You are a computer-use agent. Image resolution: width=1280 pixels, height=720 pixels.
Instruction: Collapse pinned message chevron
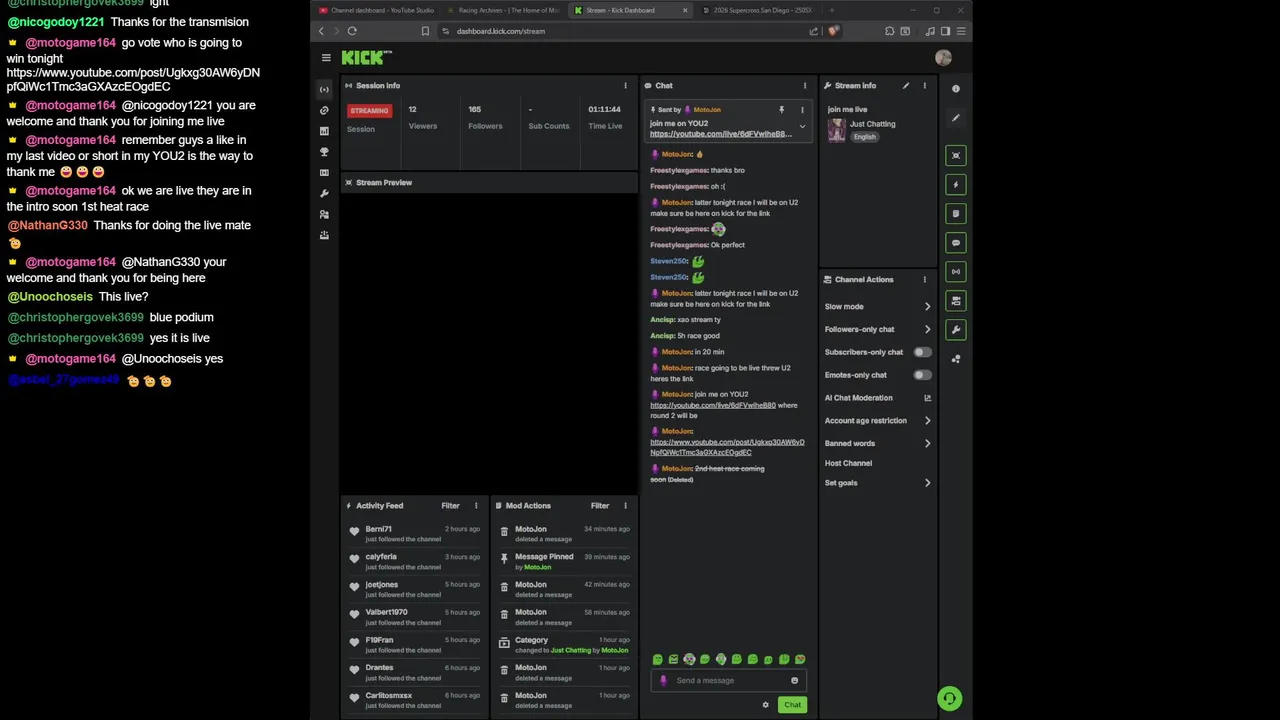click(802, 127)
